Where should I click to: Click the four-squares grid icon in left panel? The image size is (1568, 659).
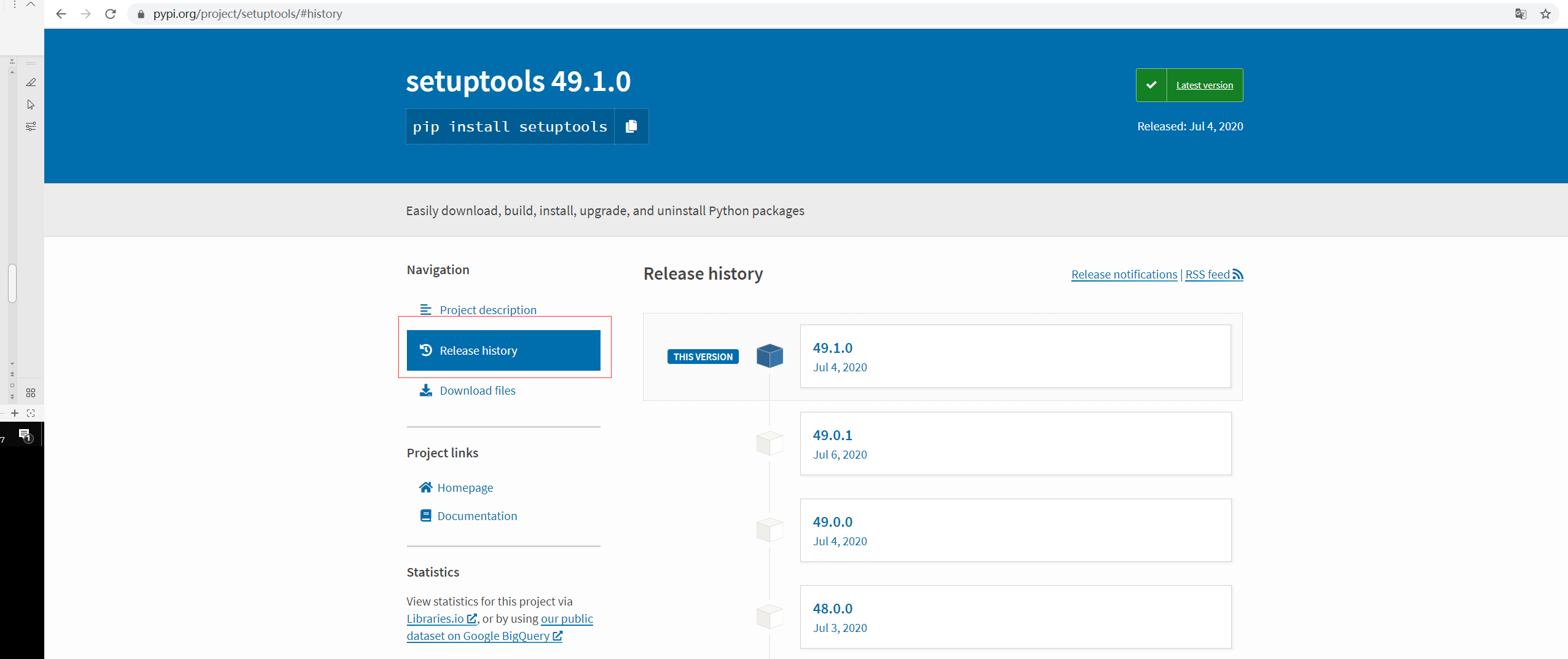pyautogui.click(x=31, y=393)
